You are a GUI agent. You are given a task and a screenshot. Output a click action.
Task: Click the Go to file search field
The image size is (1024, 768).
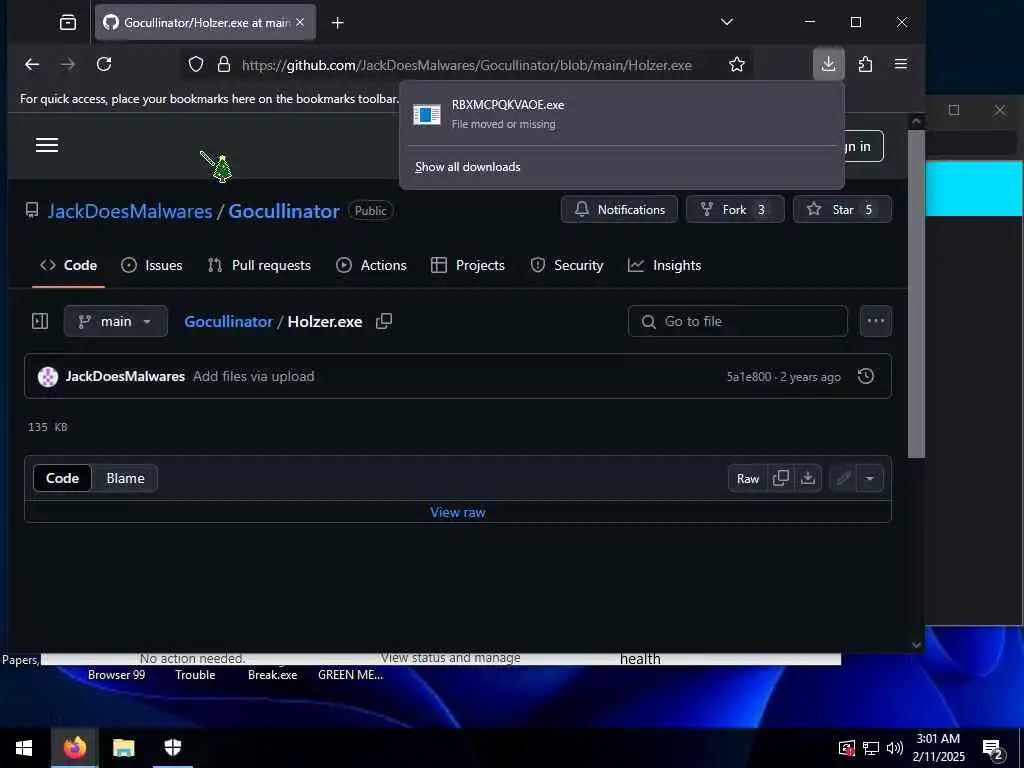click(737, 321)
